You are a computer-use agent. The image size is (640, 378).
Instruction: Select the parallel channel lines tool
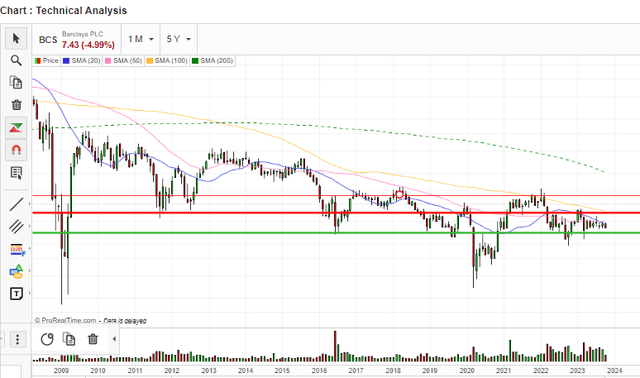[x=16, y=226]
